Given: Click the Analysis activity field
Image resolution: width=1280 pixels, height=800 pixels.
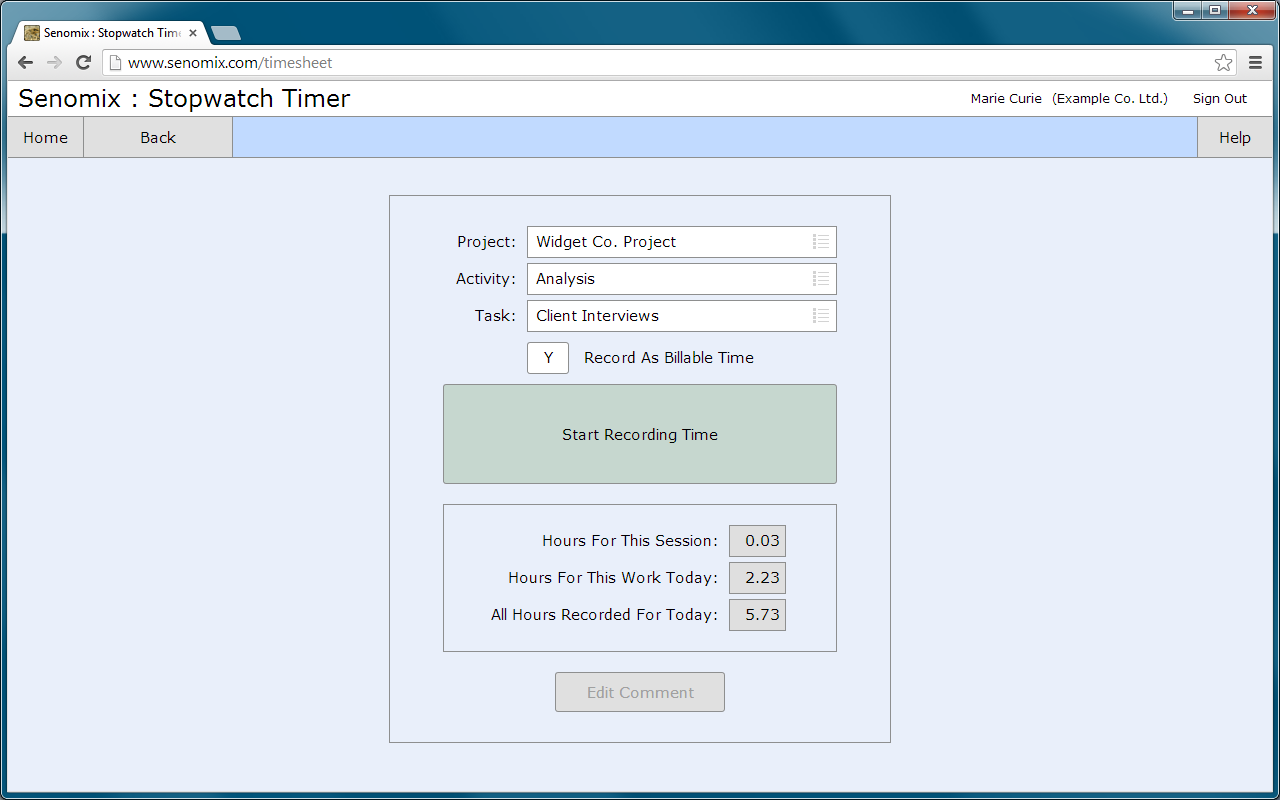Looking at the screenshot, I should [682, 279].
